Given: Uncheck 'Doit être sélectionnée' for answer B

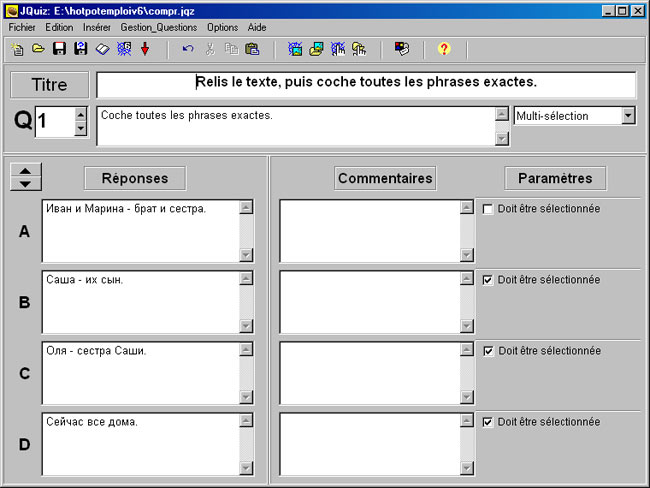Looking at the screenshot, I should [488, 280].
